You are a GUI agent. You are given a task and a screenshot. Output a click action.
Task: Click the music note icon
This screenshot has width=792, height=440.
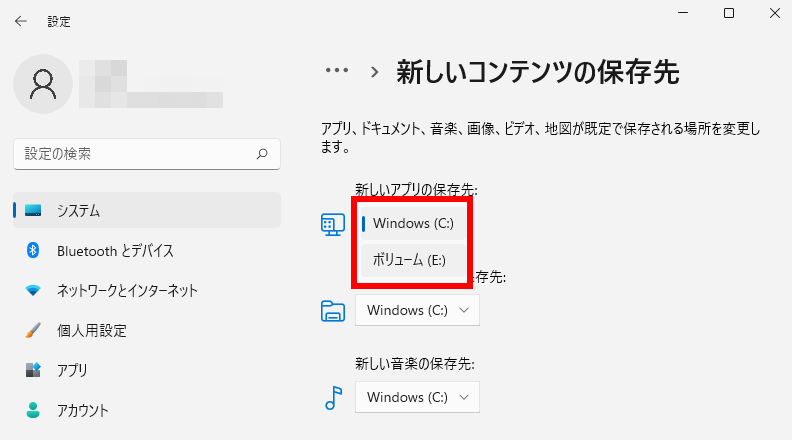tap(333, 398)
